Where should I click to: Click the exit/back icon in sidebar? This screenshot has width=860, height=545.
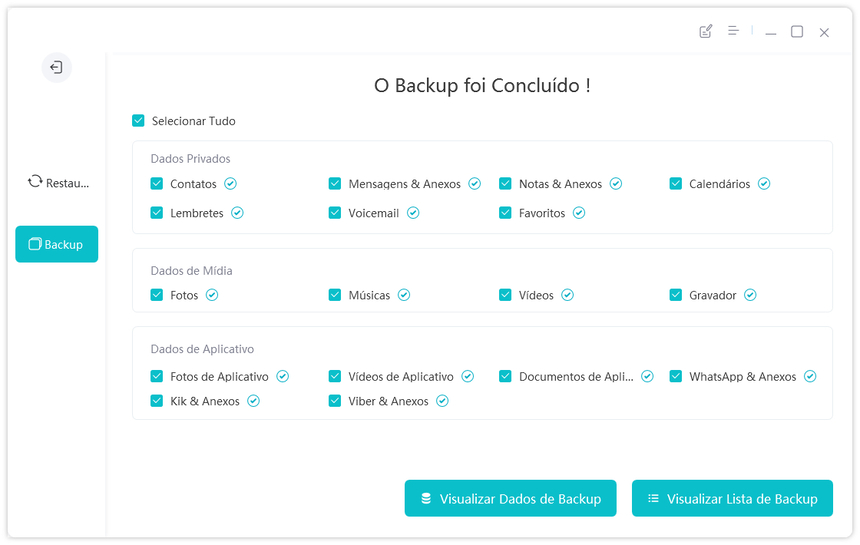tap(56, 67)
